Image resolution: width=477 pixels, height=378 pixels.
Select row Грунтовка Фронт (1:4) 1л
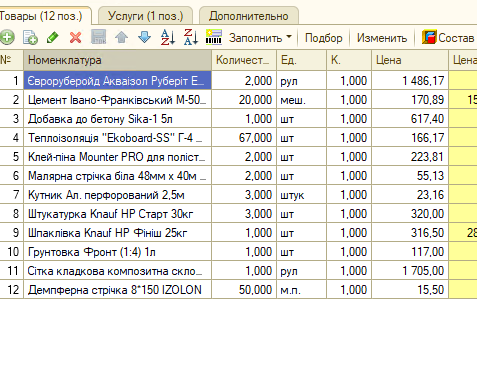click(x=117, y=251)
